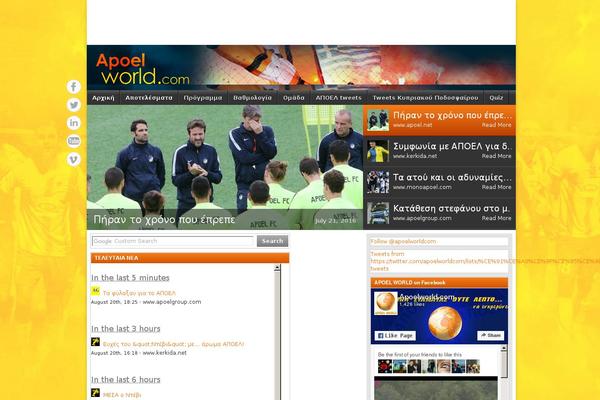Image resolution: width=600 pixels, height=400 pixels.
Task: Open the Quiz menu item
Action: (x=496, y=98)
